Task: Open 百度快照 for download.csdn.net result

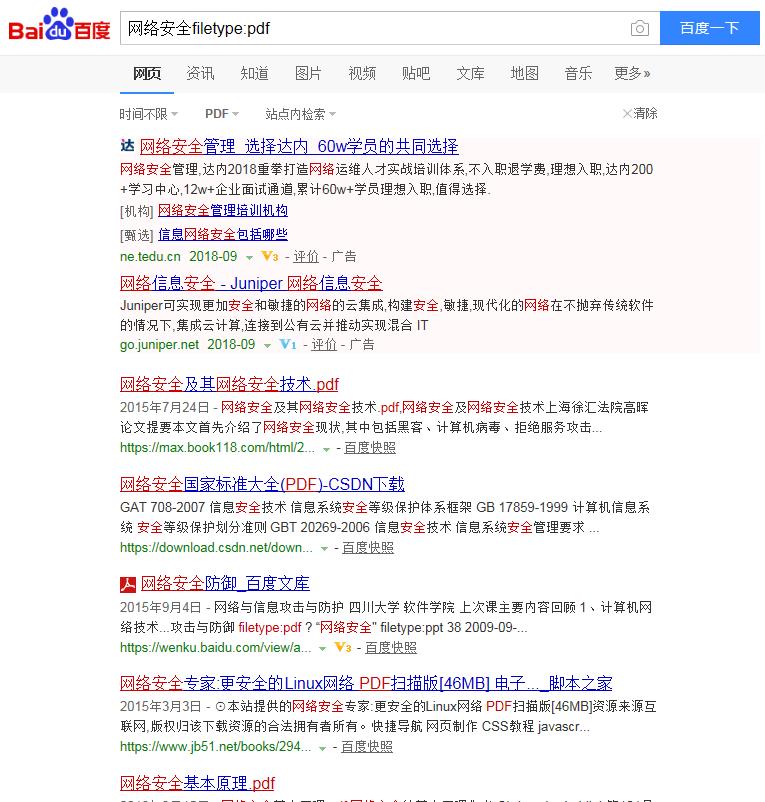Action: click(368, 547)
